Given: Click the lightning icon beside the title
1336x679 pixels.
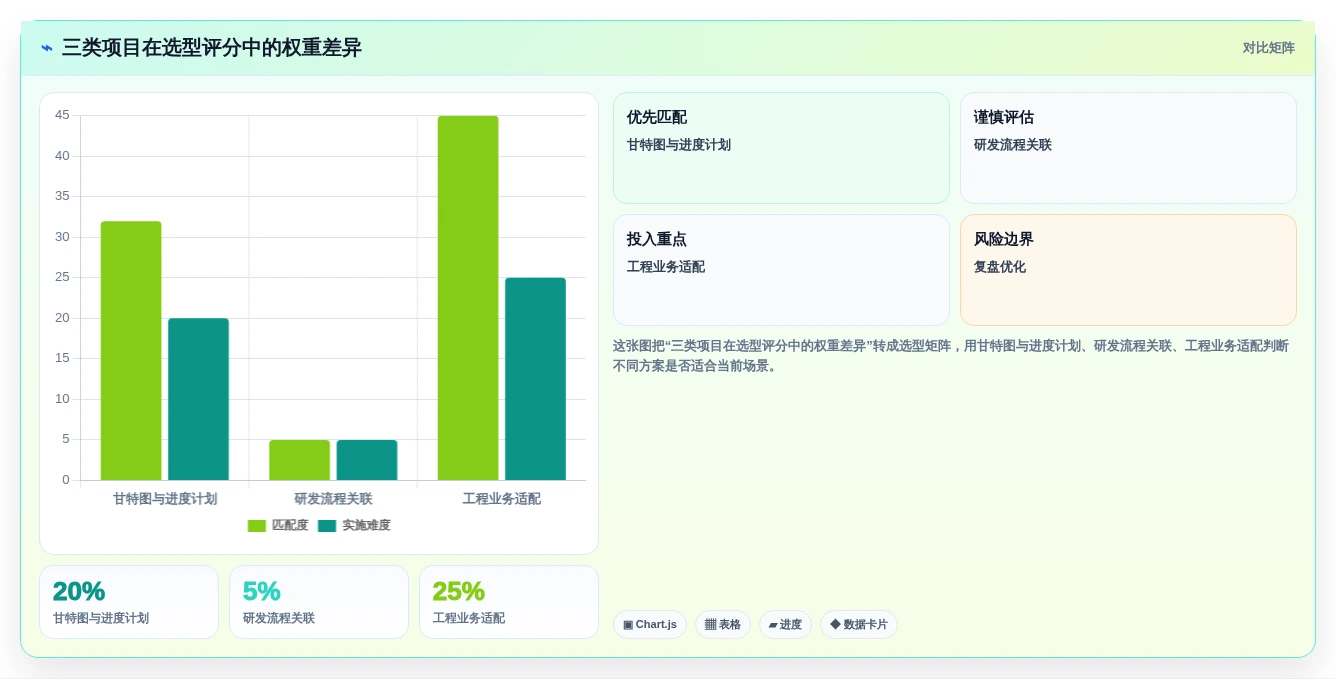Looking at the screenshot, I should [x=47, y=48].
